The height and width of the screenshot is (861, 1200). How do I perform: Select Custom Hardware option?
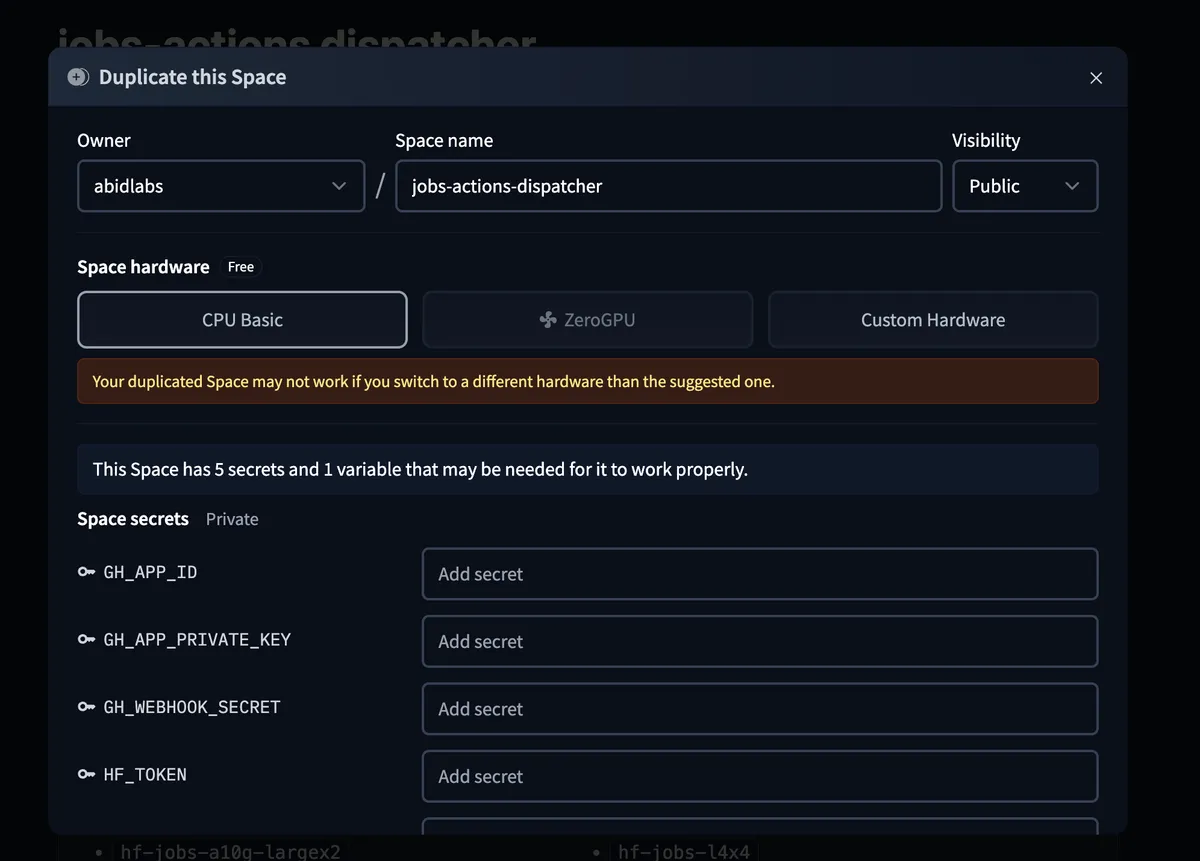click(933, 320)
